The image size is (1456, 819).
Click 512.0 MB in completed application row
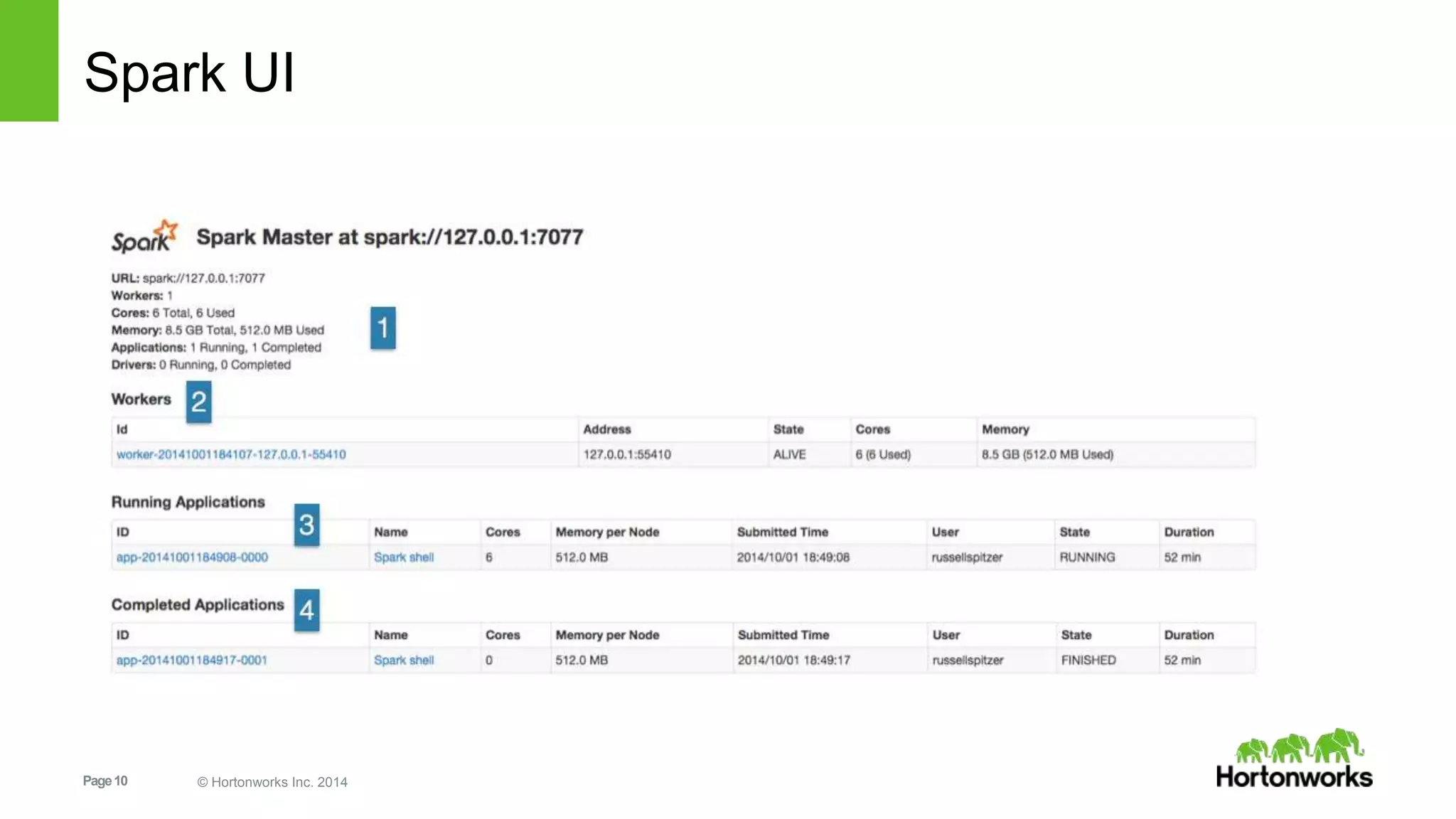point(582,660)
